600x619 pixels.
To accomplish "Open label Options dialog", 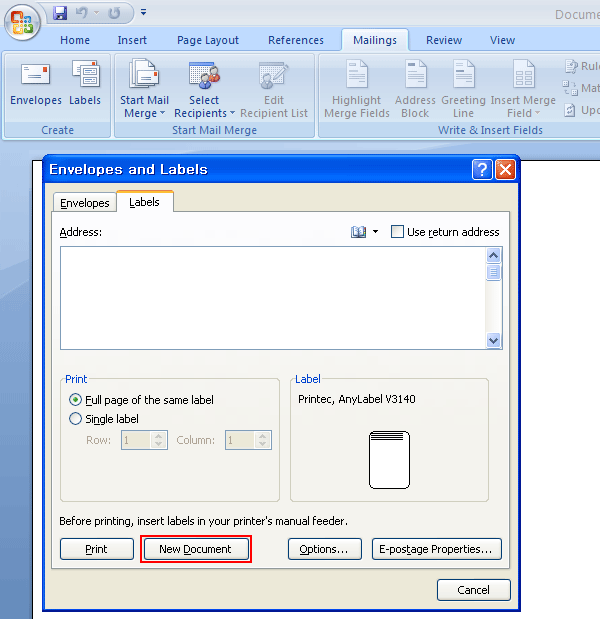I will point(324,549).
